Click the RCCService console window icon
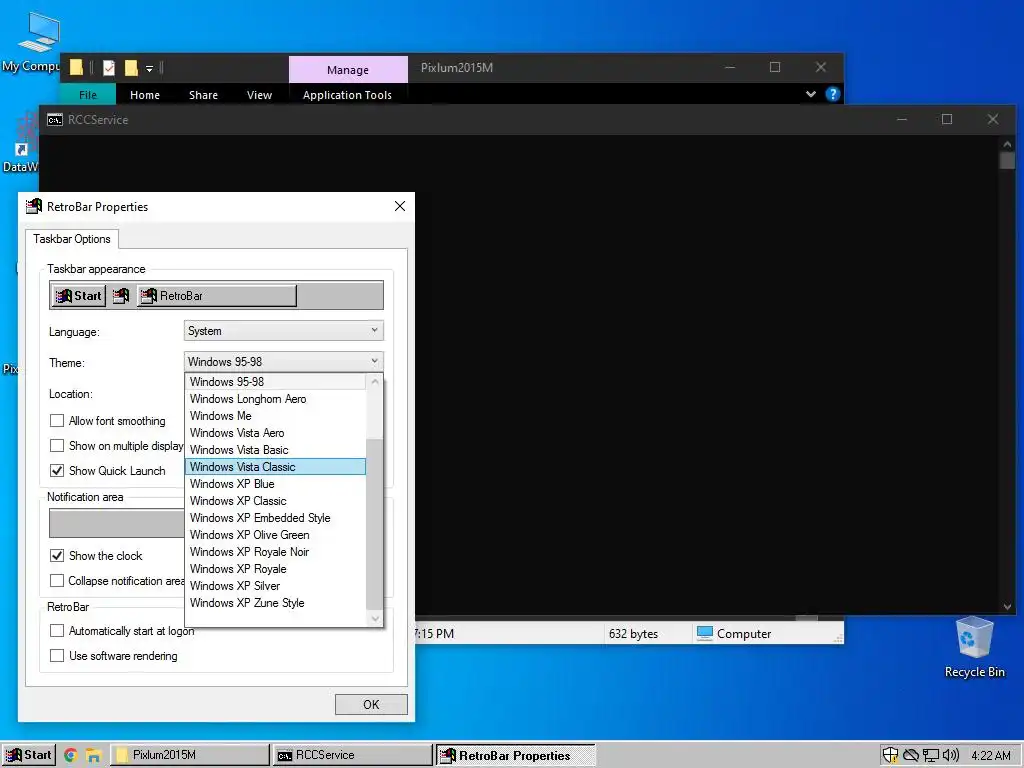The width and height of the screenshot is (1024, 768). click(x=55, y=120)
